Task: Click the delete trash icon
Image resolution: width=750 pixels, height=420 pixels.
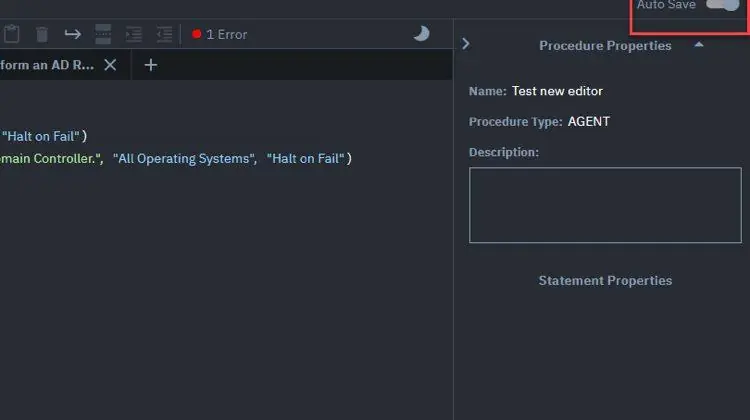Action: pyautogui.click(x=42, y=34)
